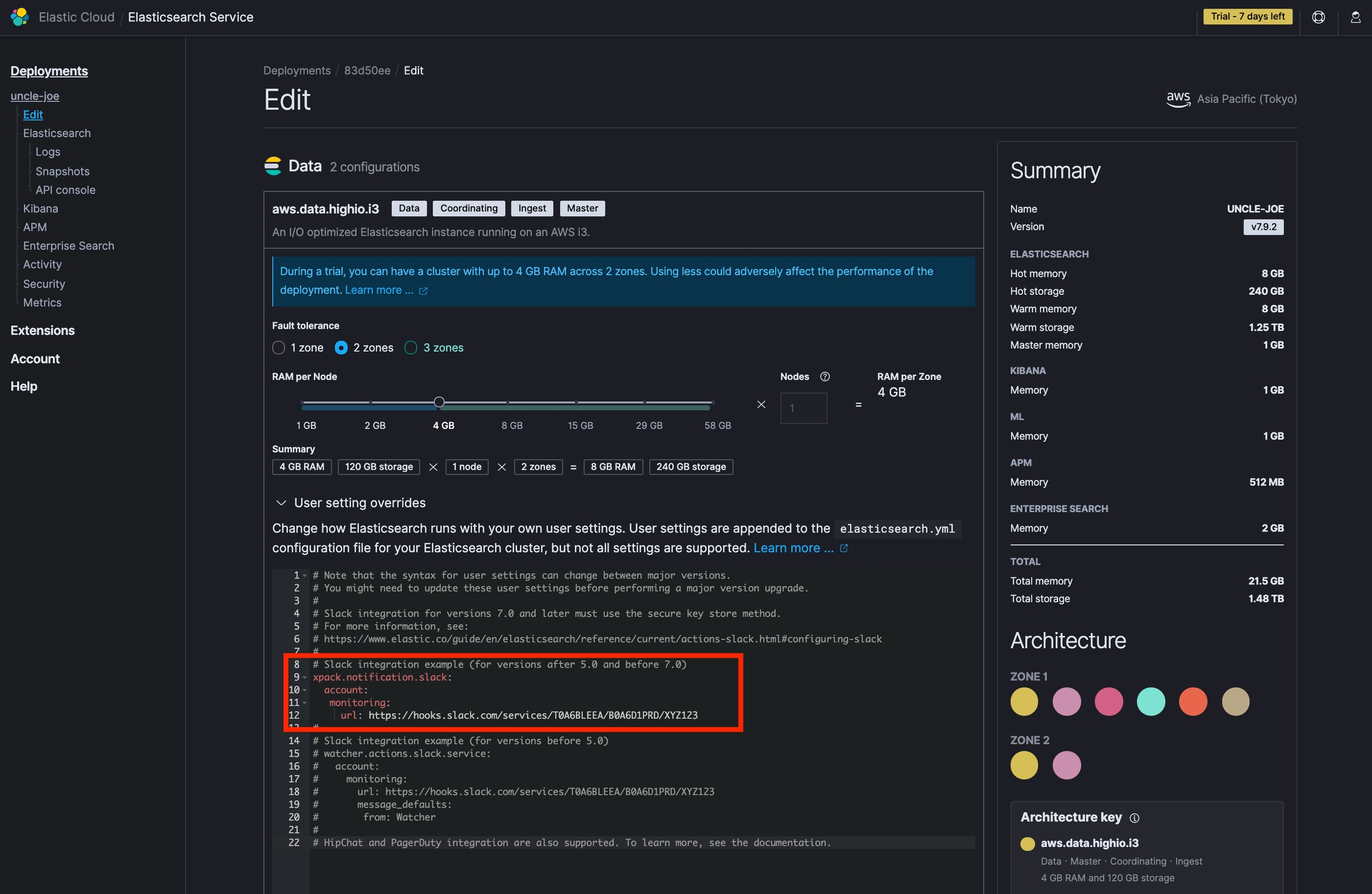Open Help in the sidebar
Viewport: 1372px width, 894px height.
(24, 386)
